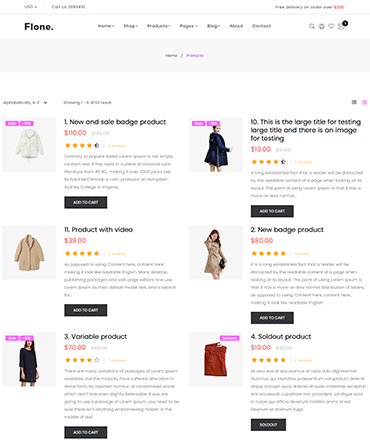Screen dimensions: 370x440
Task: Open title '1. New and sale badge product'
Action: point(115,122)
